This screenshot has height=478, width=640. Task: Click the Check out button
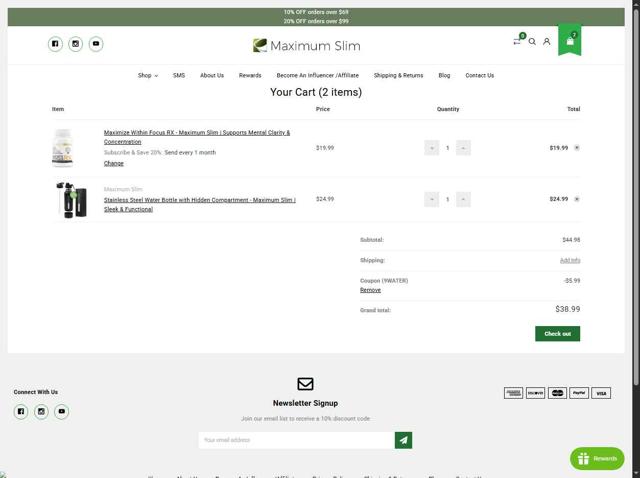tap(558, 333)
